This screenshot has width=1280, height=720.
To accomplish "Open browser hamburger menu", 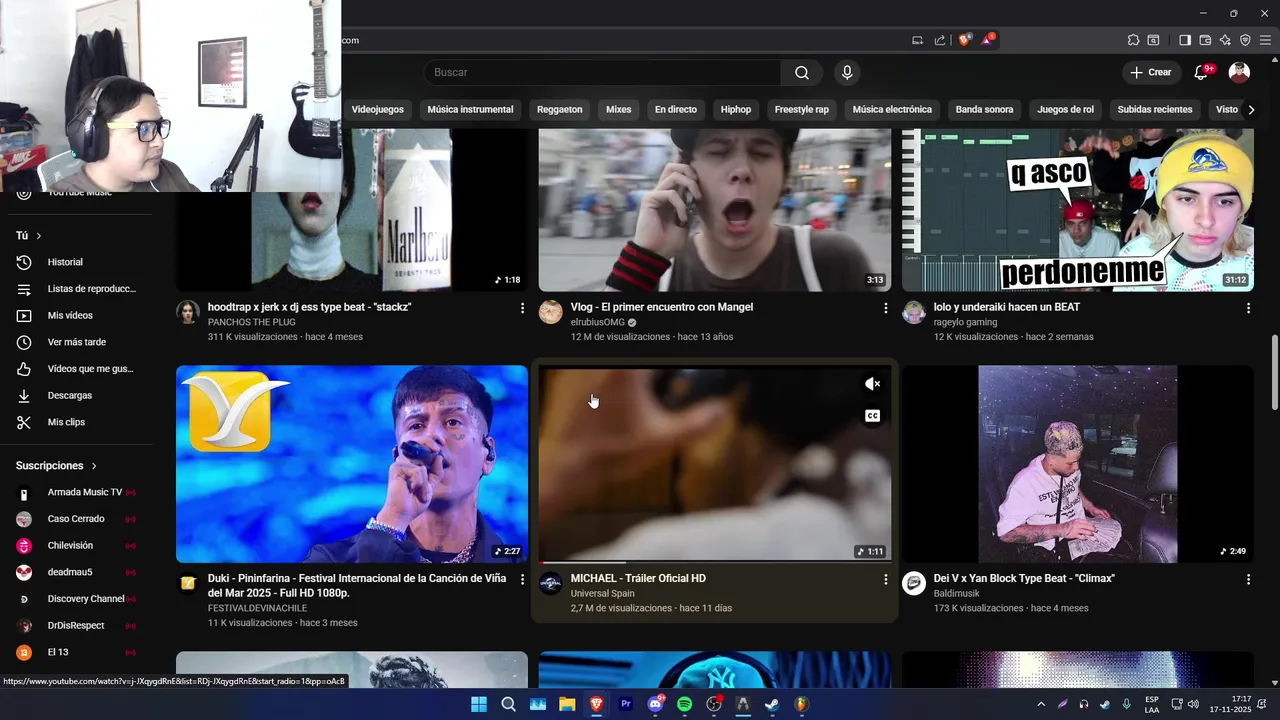I will pyautogui.click(x=1264, y=40).
